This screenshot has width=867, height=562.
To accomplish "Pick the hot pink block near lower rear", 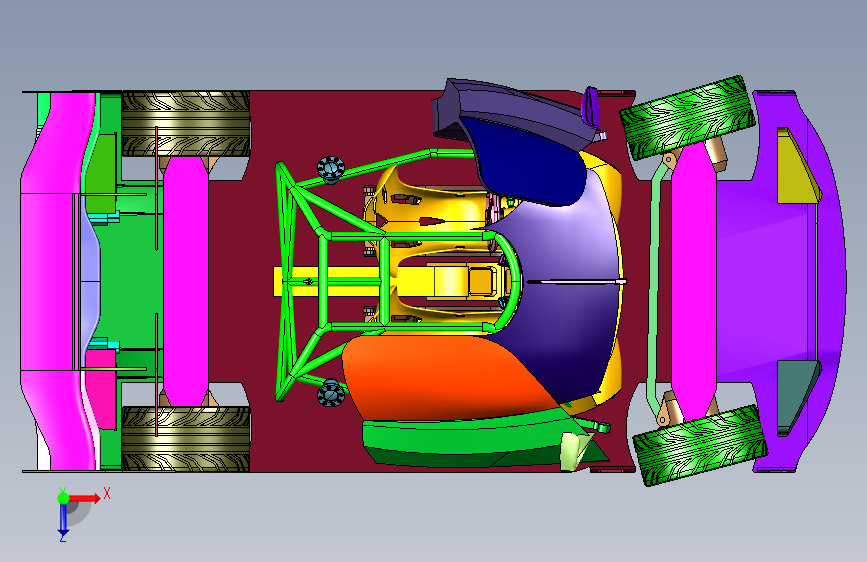I will pos(101,387).
